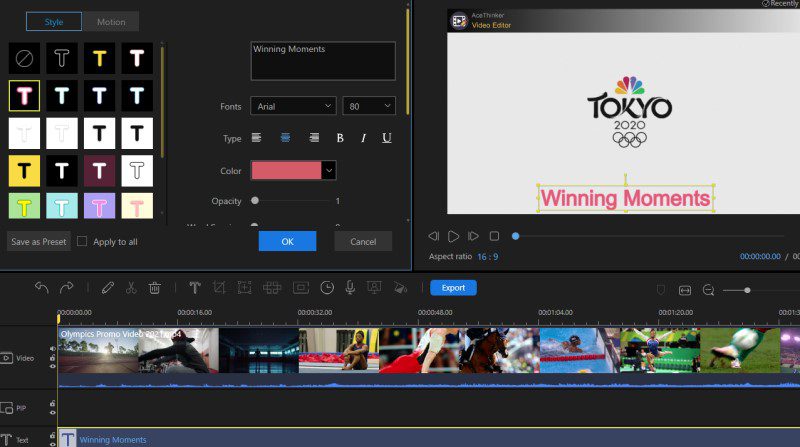Viewport: 800px width, 447px height.
Task: Lock the Video track
Action: [x=52, y=358]
